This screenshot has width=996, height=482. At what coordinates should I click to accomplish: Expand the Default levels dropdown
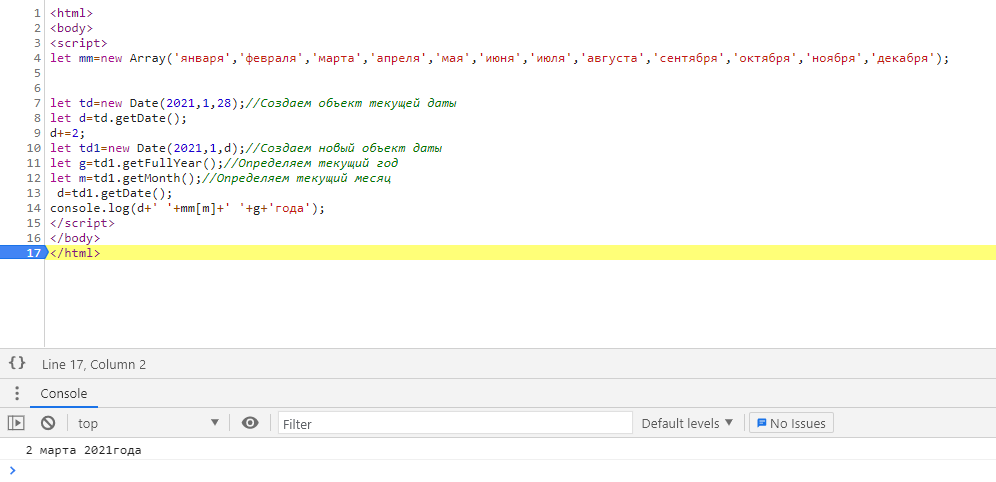(687, 423)
